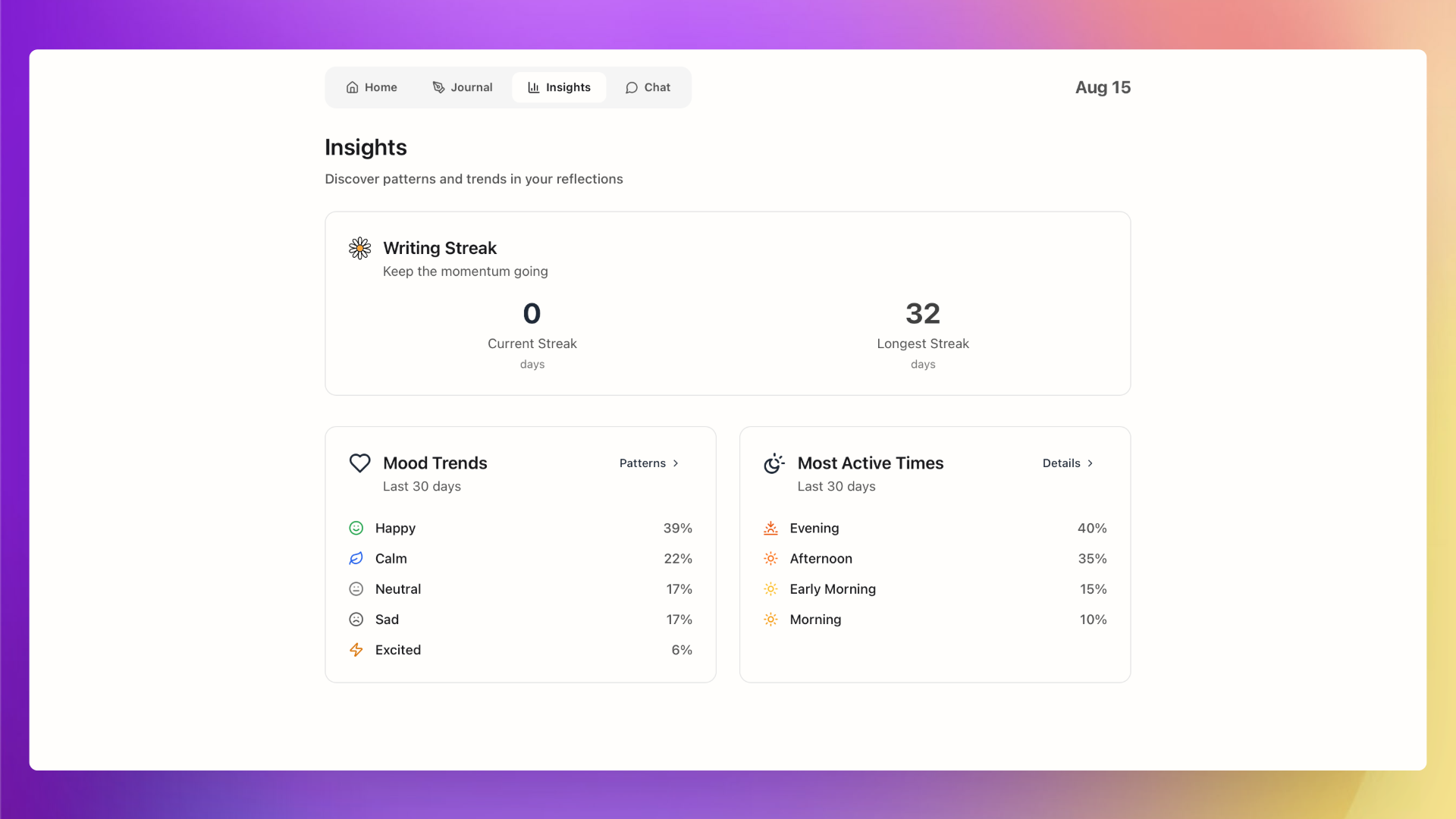Click the Insights bar chart icon

point(534,87)
